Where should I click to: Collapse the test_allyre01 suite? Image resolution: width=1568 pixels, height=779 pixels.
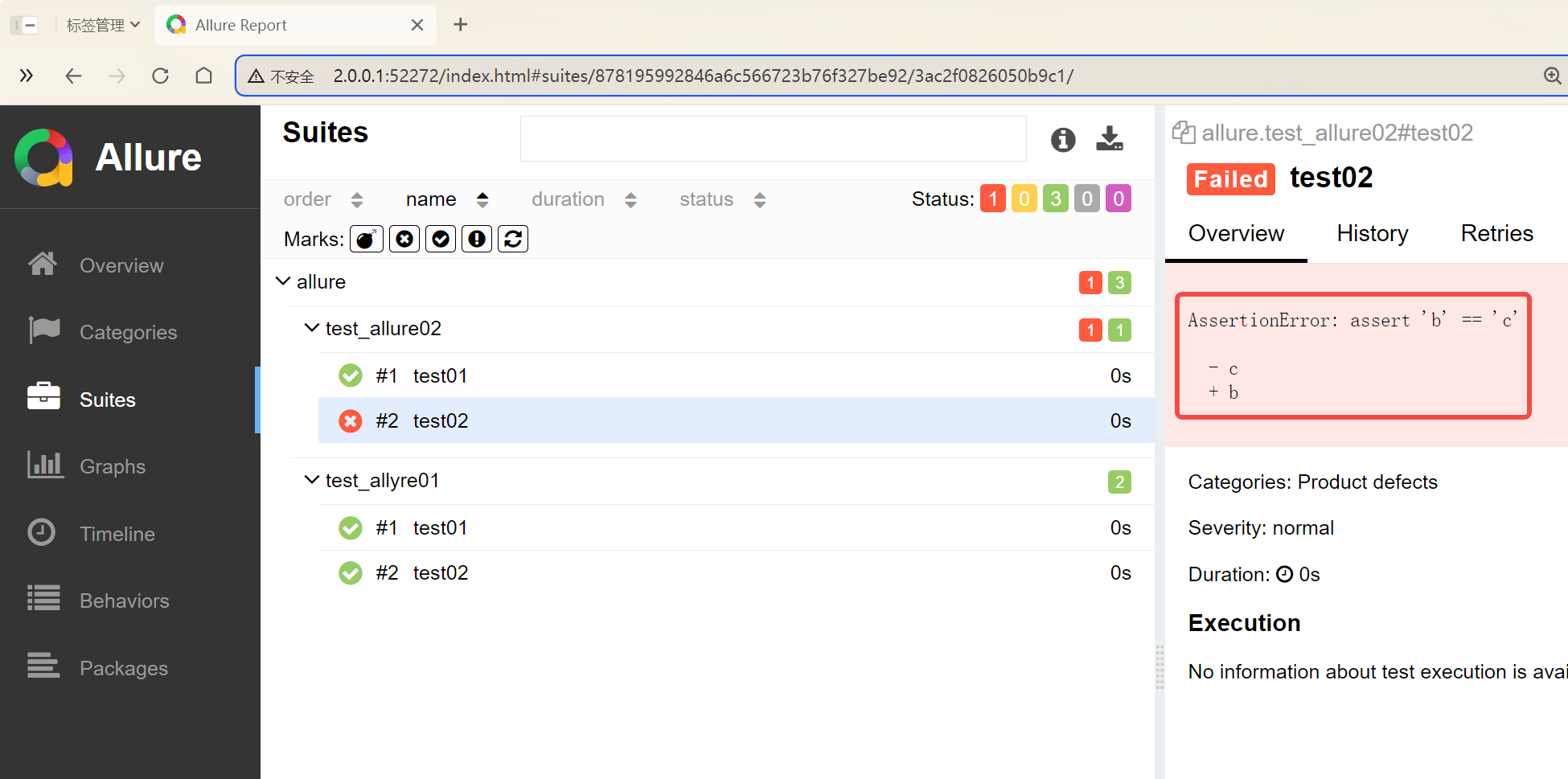[311, 480]
